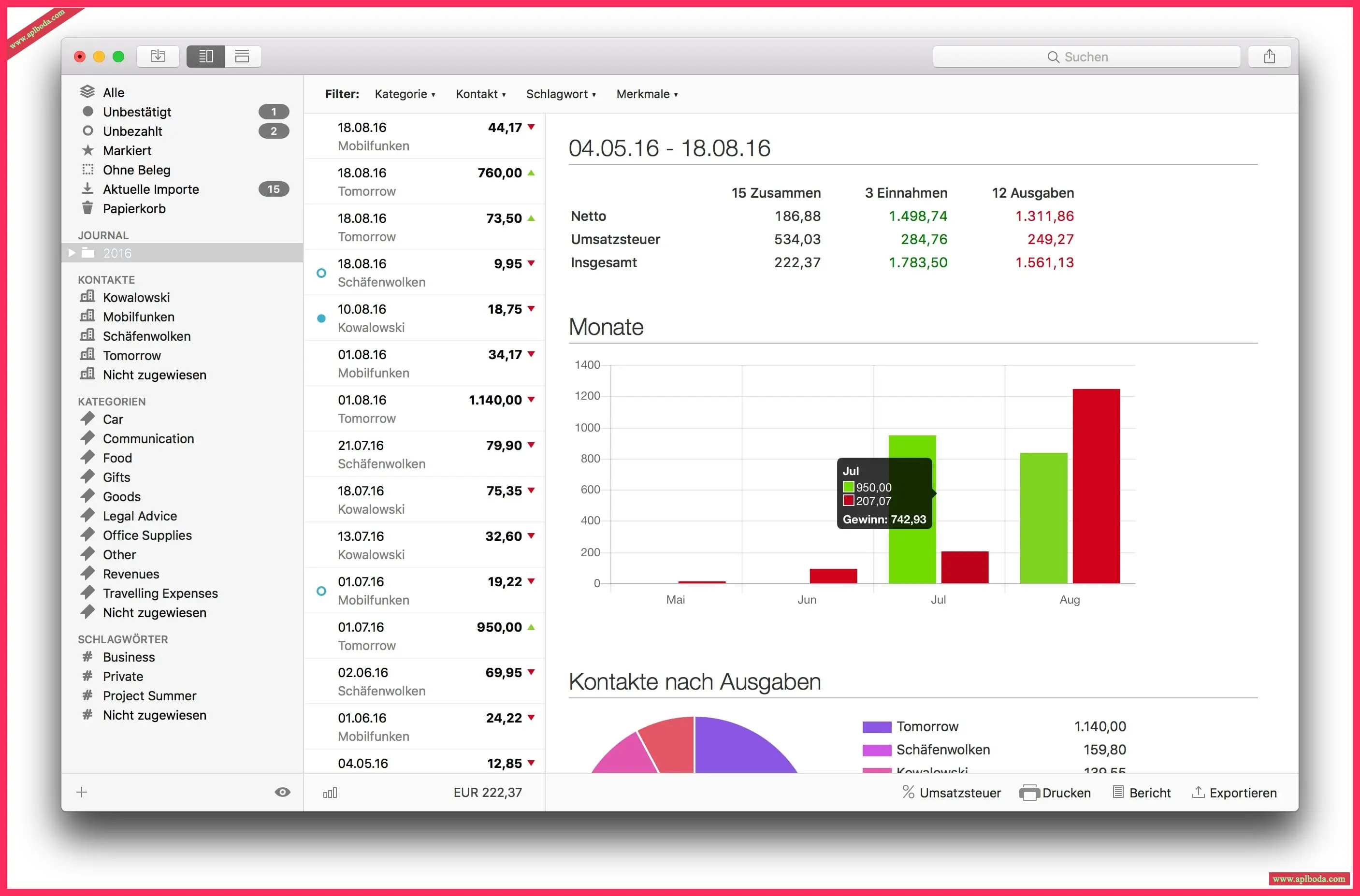Click the purple Tomorrow legend swatch

[876, 727]
